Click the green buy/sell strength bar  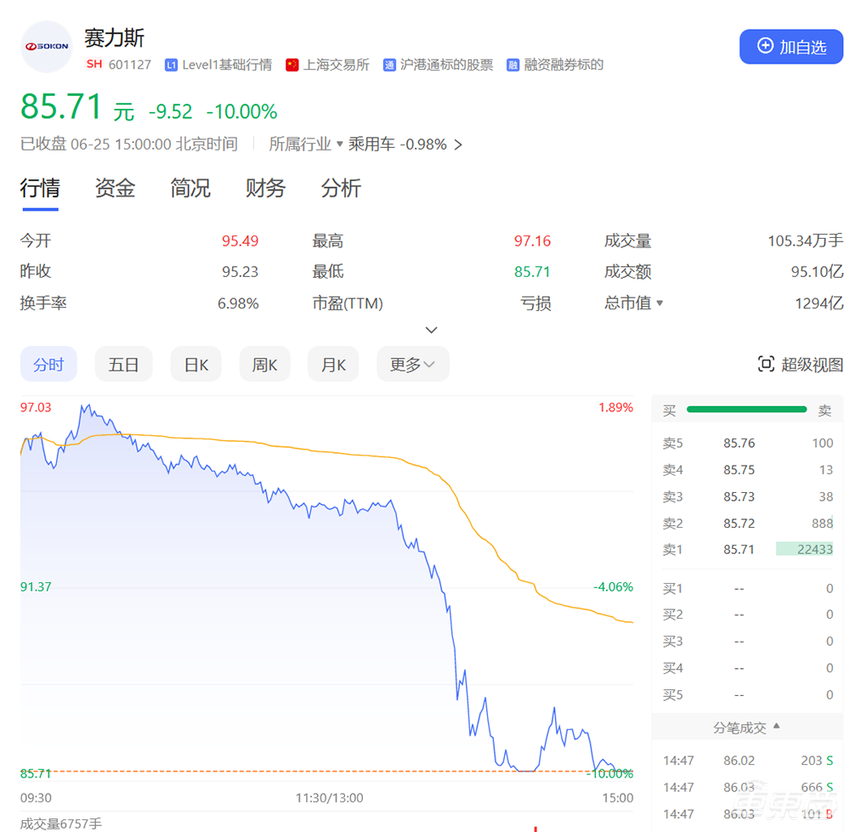[x=746, y=409]
